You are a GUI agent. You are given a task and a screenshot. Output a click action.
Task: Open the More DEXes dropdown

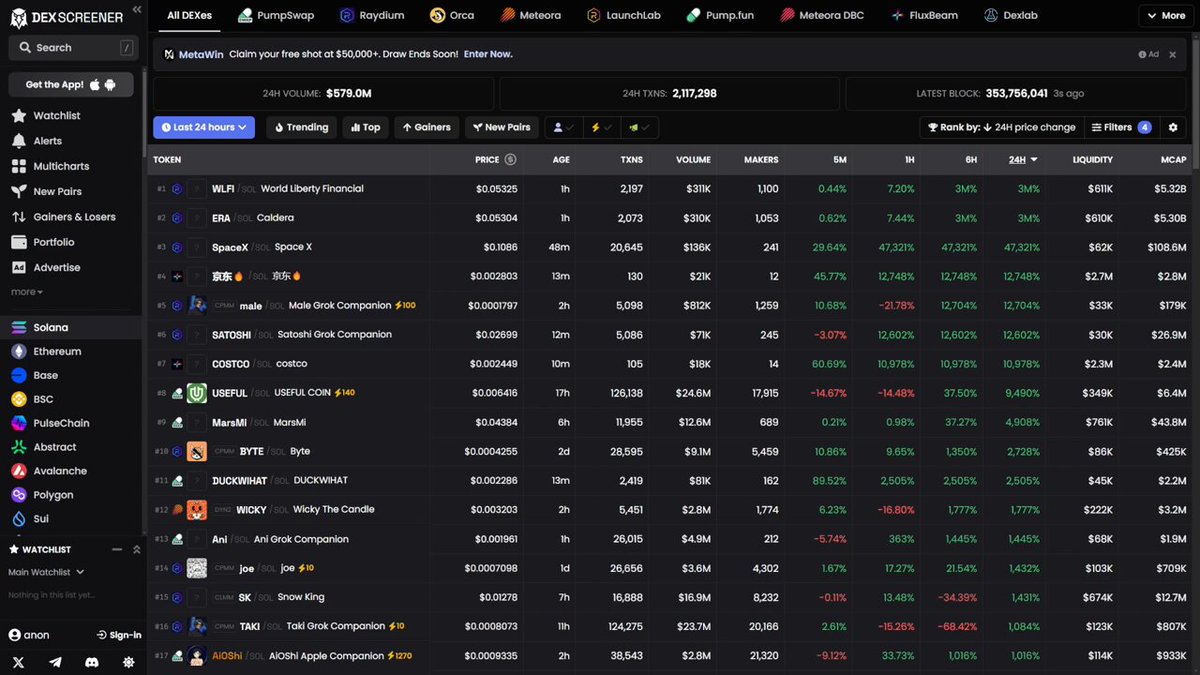click(x=1165, y=16)
